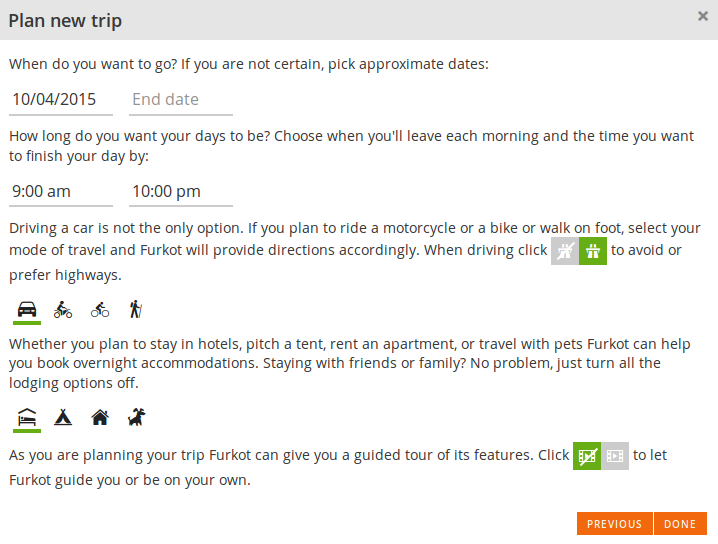The image size is (718, 544).
Task: Click the PREVIOUS button
Action: (x=614, y=524)
